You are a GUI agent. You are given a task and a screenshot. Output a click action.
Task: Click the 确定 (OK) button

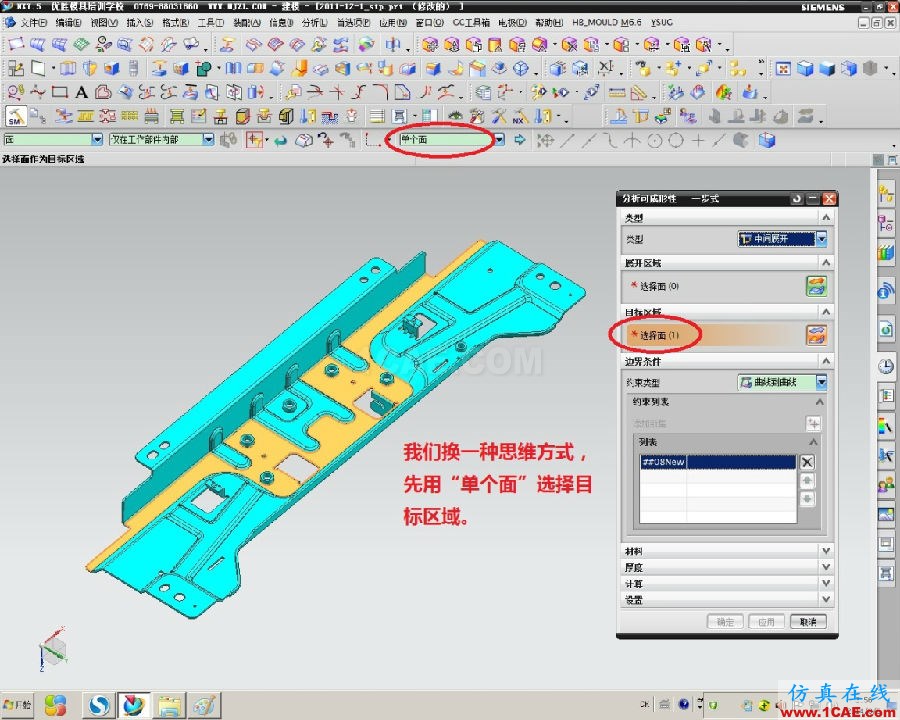pos(725,622)
